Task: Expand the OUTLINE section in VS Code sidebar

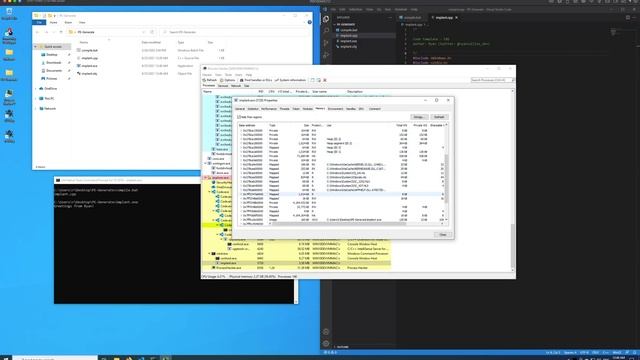Action: (x=342, y=347)
